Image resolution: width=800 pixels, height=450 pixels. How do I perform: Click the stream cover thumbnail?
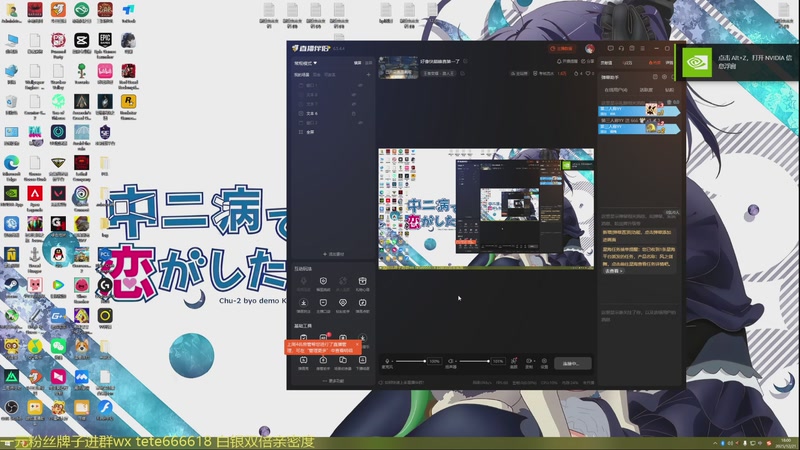tap(398, 67)
